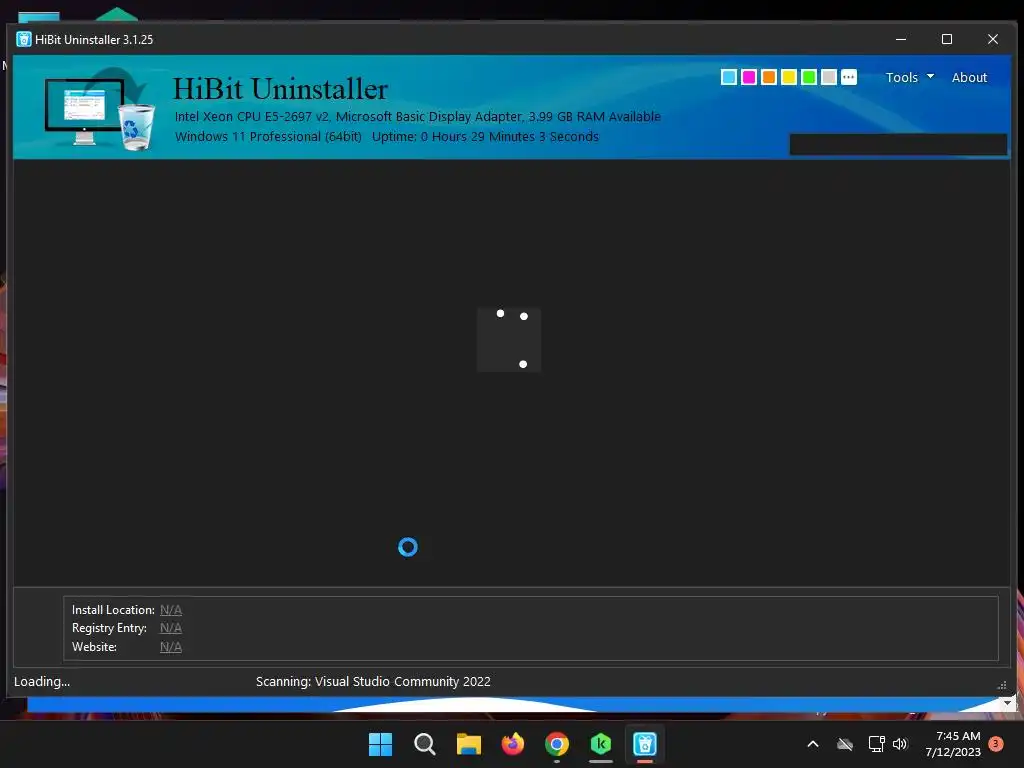
Task: Click the Registry Entry N/A link
Action: pyautogui.click(x=170, y=628)
